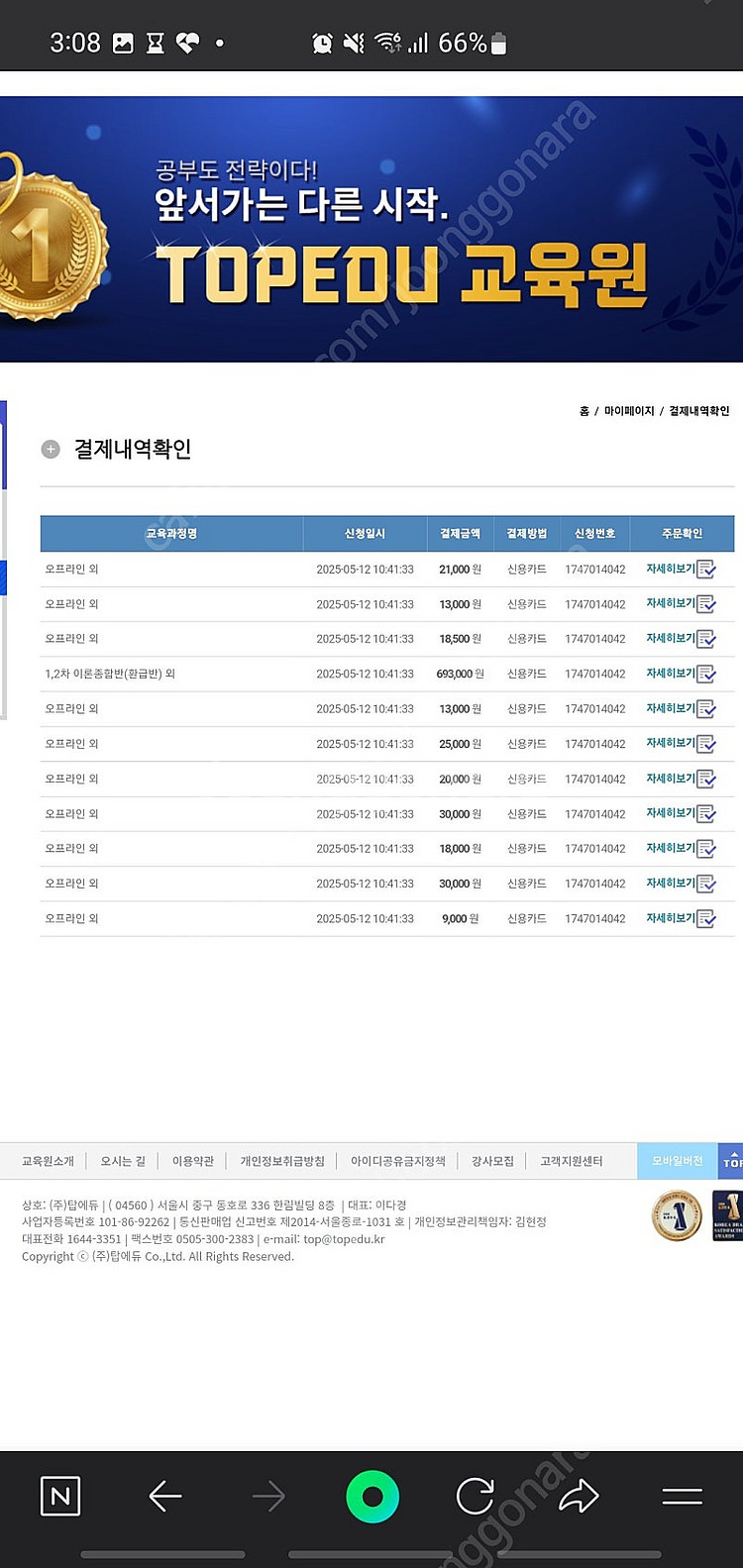Select the 693,000 원 amount cell
This screenshot has width=743, height=1568.
click(x=461, y=674)
